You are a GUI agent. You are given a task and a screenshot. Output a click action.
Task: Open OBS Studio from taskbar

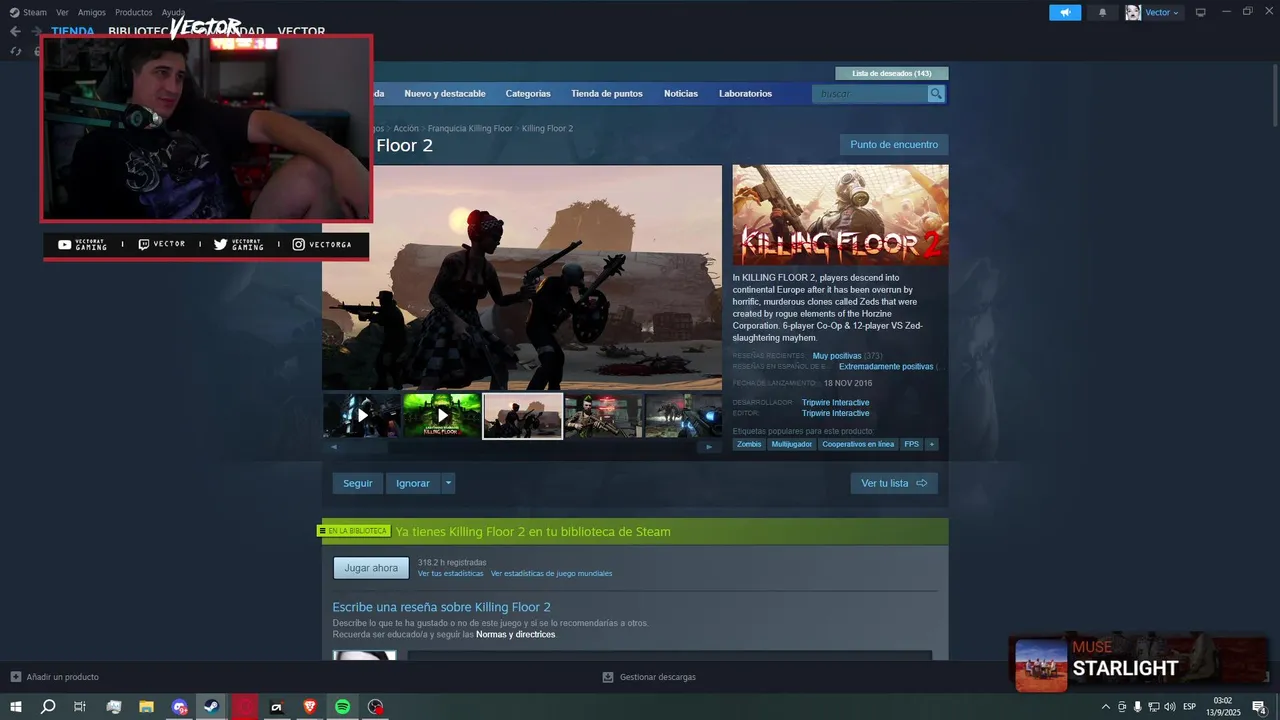(x=375, y=707)
